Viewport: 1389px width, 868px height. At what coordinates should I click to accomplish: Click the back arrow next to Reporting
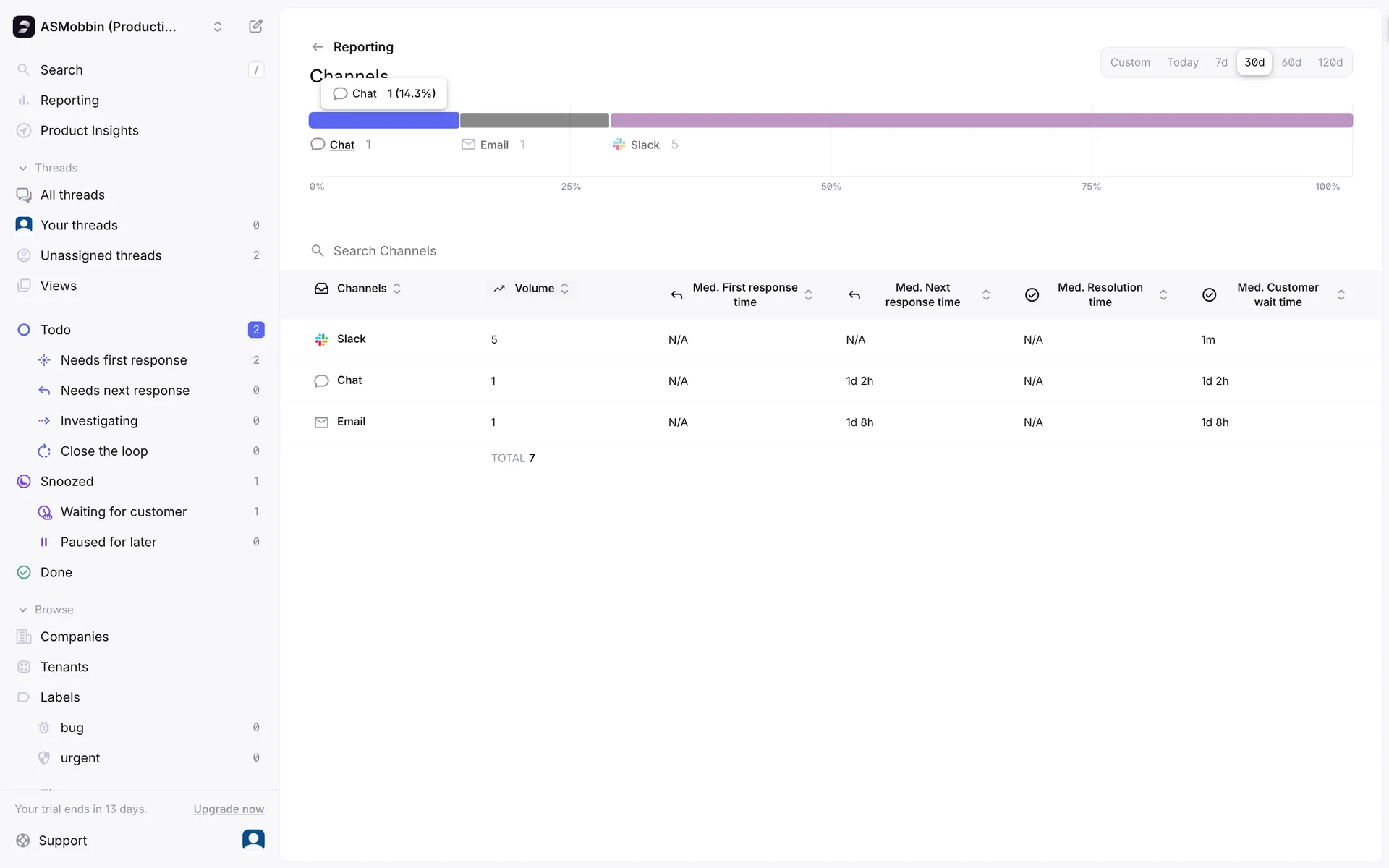317,47
